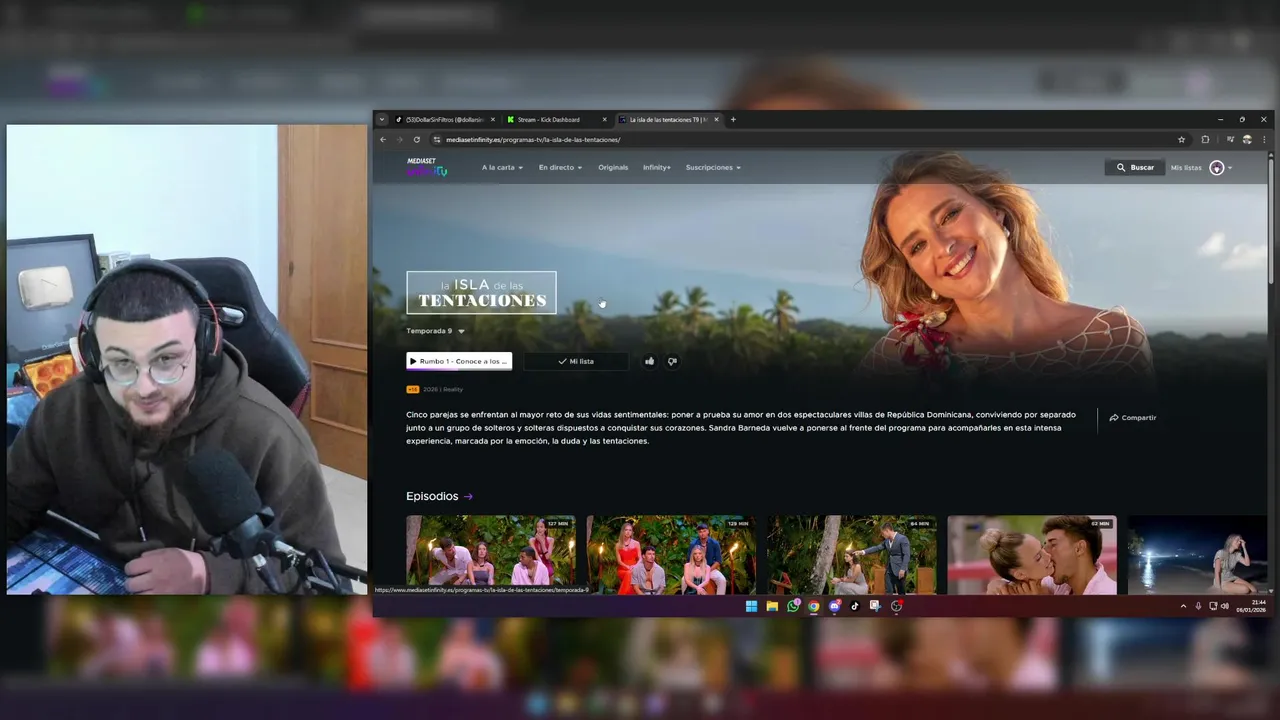This screenshot has width=1280, height=720.
Task: Expand the A la carta menu
Action: [502, 168]
